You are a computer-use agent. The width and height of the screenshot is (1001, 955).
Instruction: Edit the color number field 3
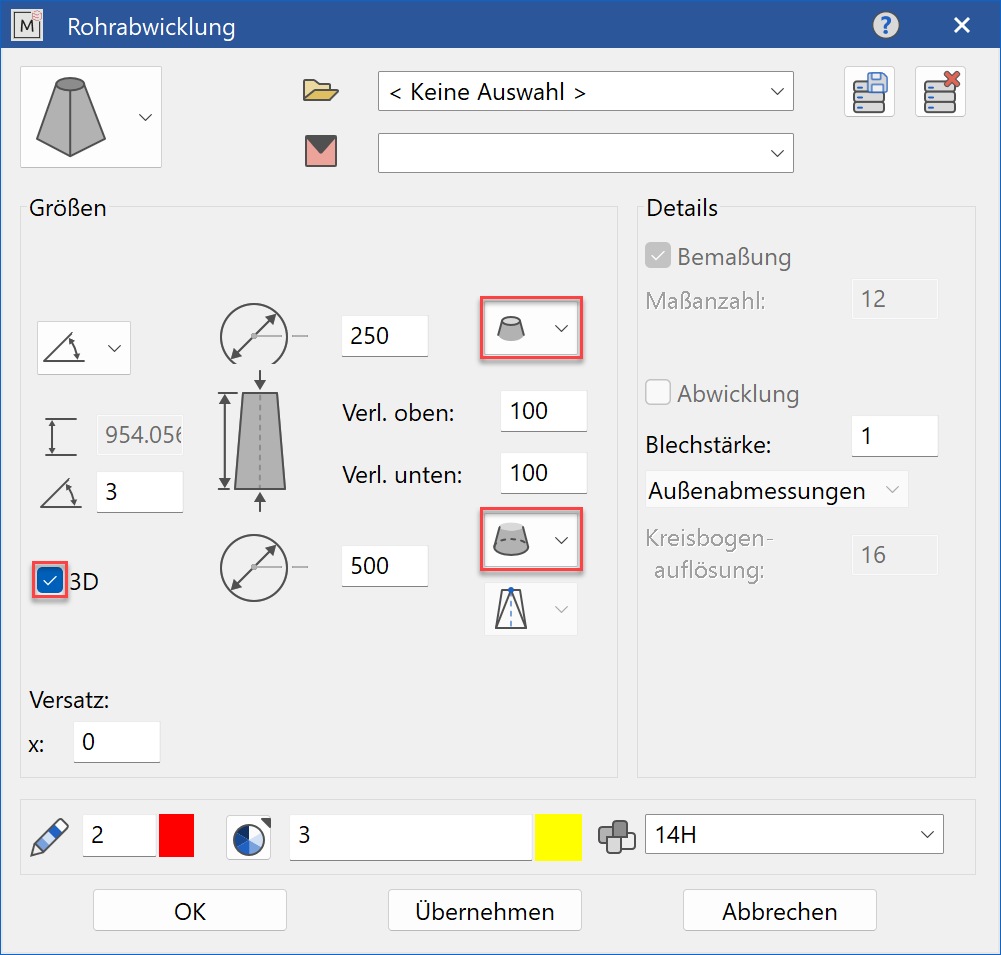[x=410, y=837]
